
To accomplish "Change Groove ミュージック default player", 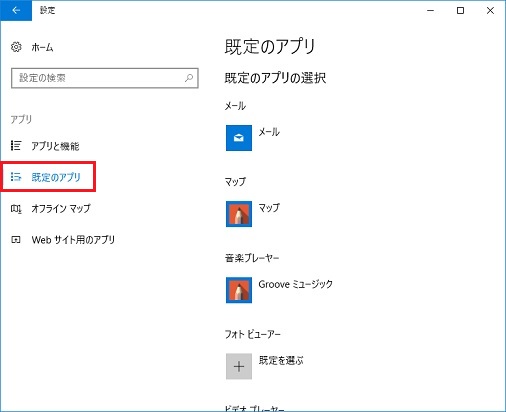I will click(x=295, y=284).
